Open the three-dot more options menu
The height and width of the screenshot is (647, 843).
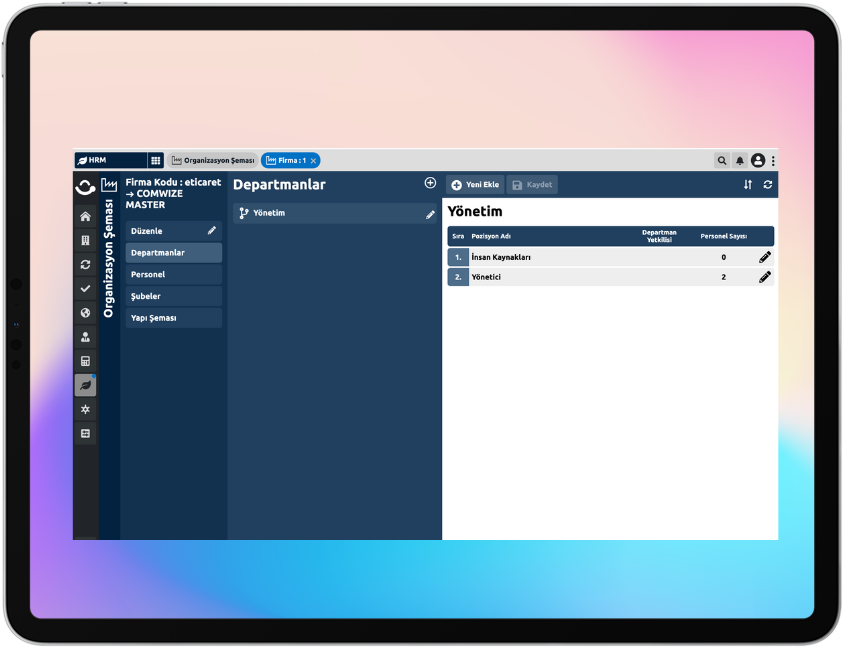(773, 160)
